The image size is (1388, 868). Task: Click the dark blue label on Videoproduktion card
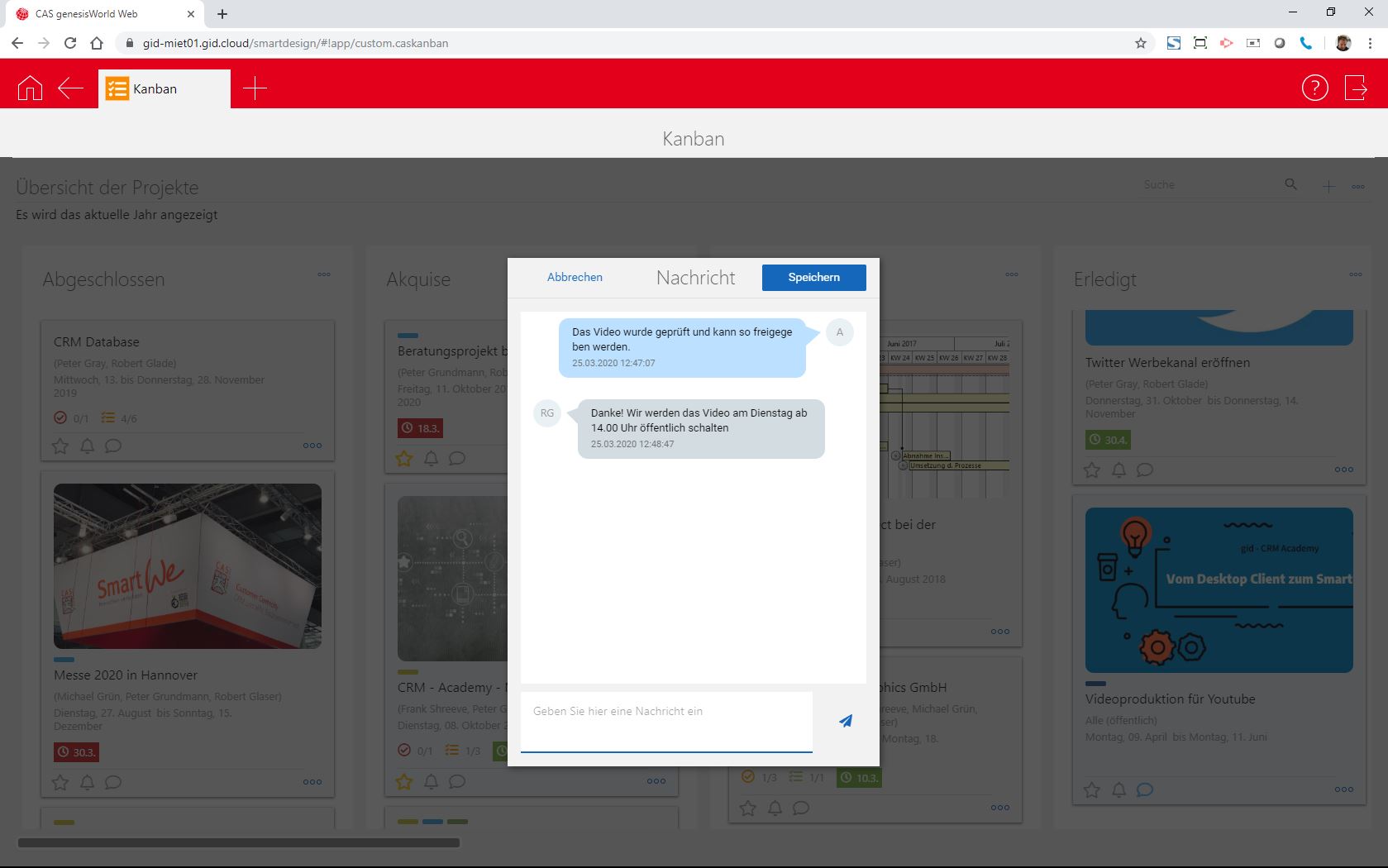1095,684
